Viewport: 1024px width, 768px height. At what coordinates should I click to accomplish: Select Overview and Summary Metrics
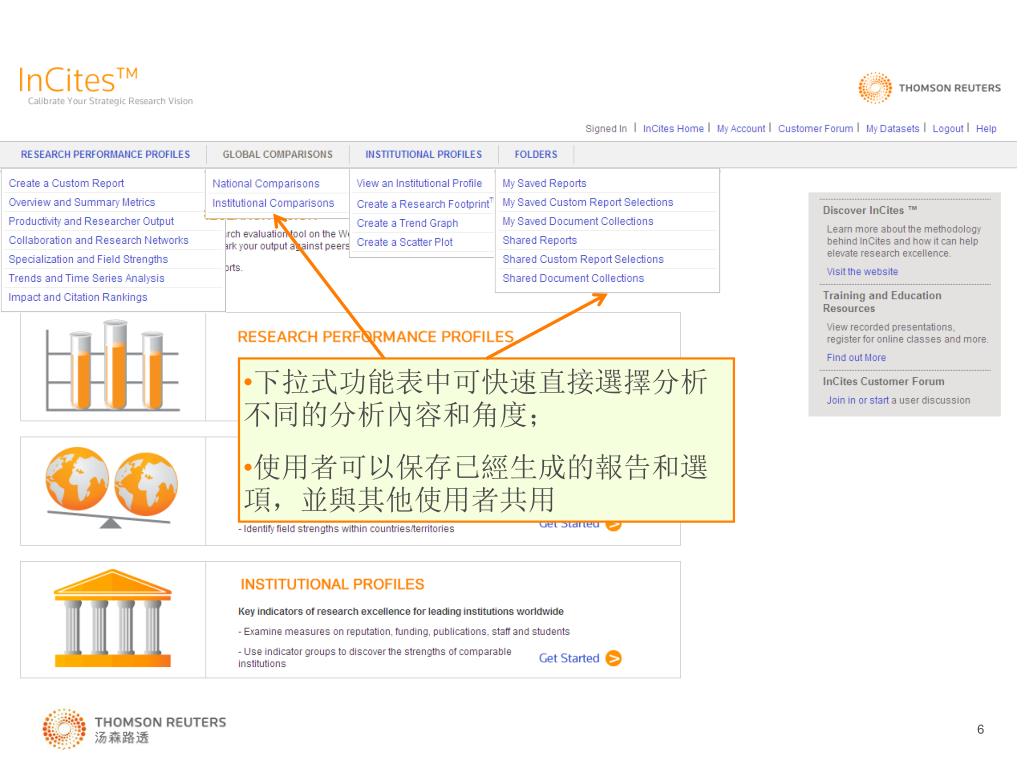coord(82,202)
